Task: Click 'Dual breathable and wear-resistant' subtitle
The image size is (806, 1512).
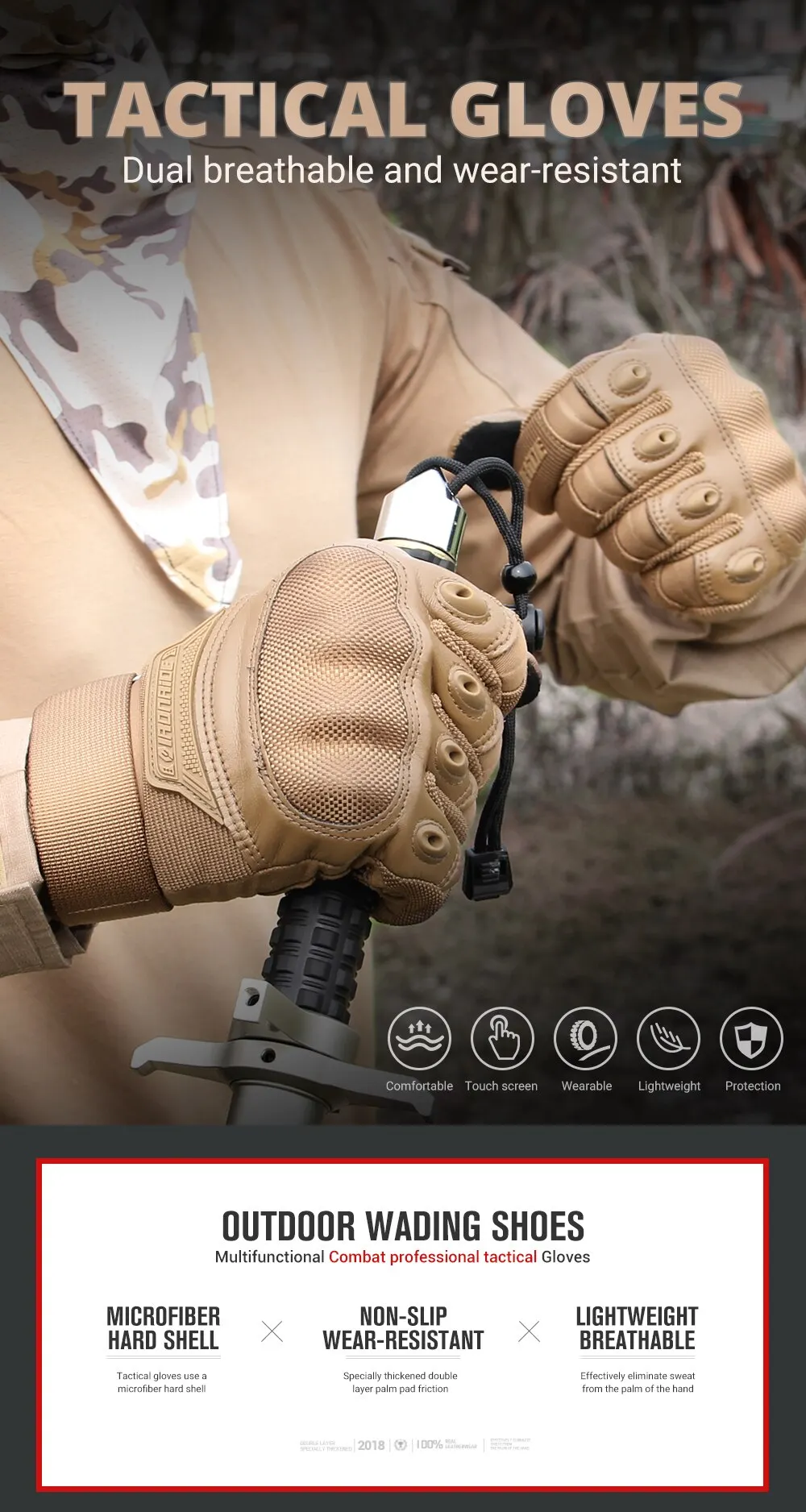Action: [x=401, y=170]
